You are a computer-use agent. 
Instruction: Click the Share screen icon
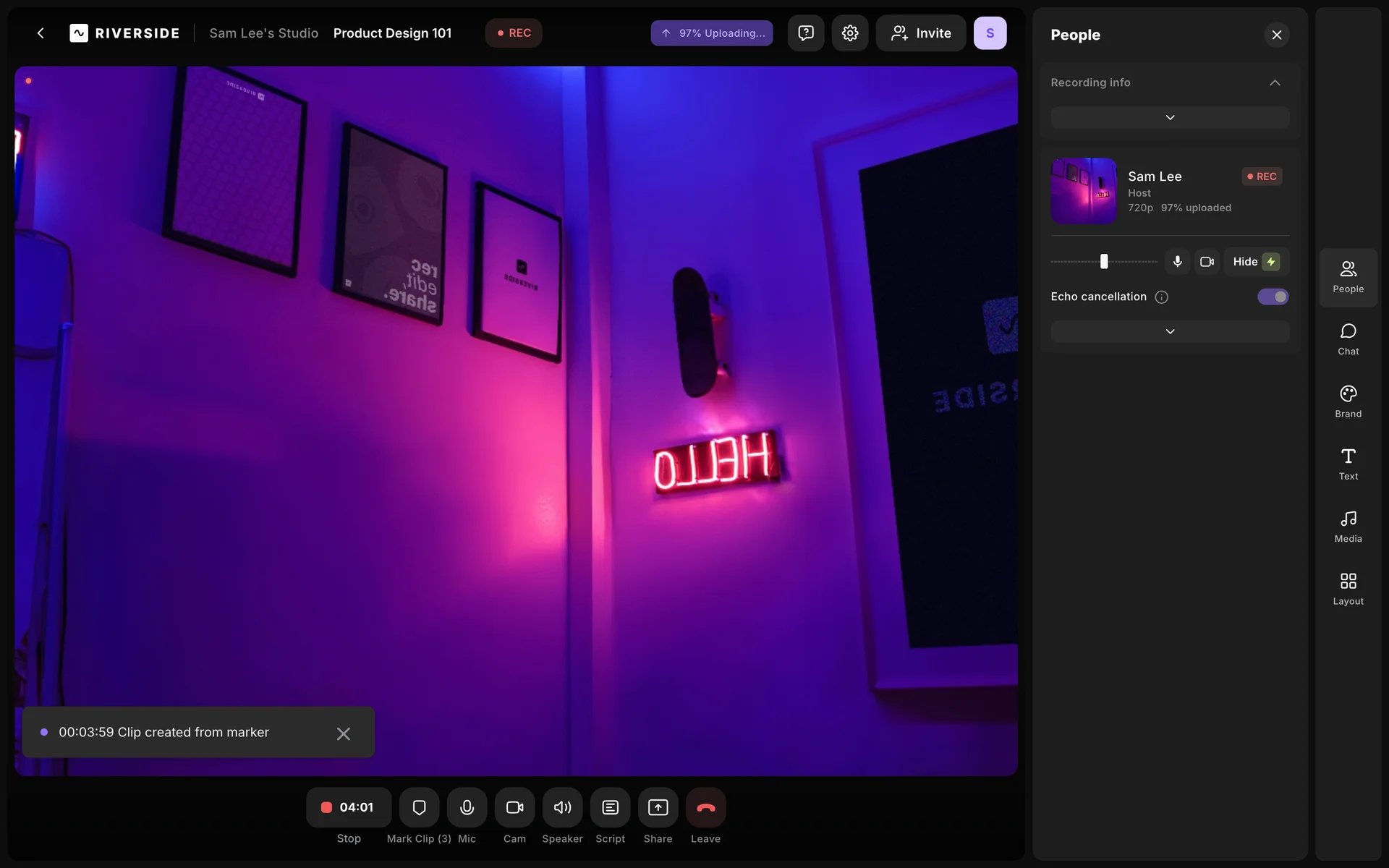coord(658,807)
